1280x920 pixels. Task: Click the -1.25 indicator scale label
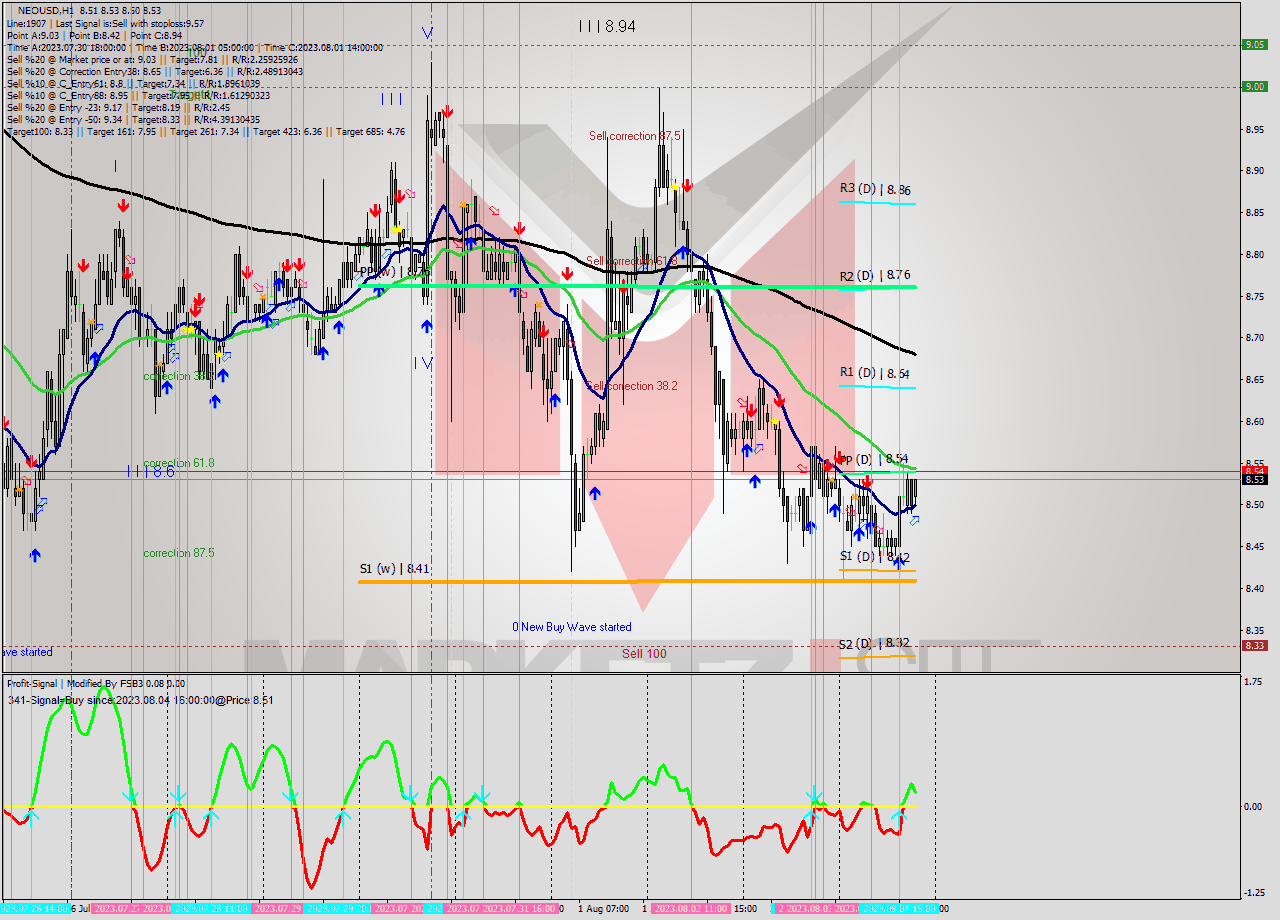(x=1253, y=893)
